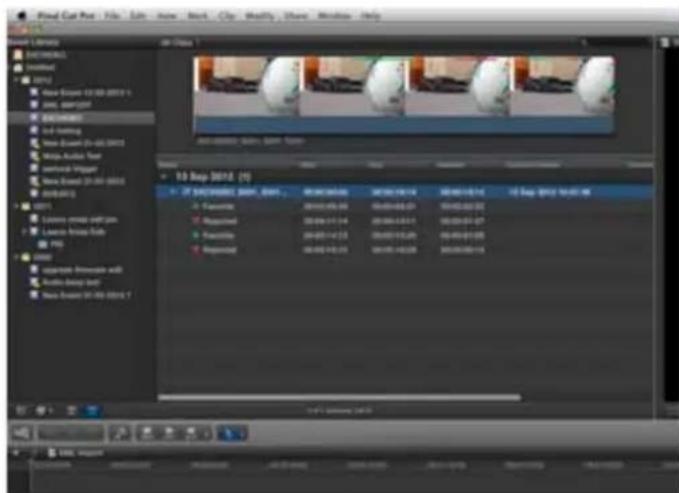This screenshot has width=679, height=493.
Task: Open the Event Library gear action menu
Action: (x=43, y=410)
